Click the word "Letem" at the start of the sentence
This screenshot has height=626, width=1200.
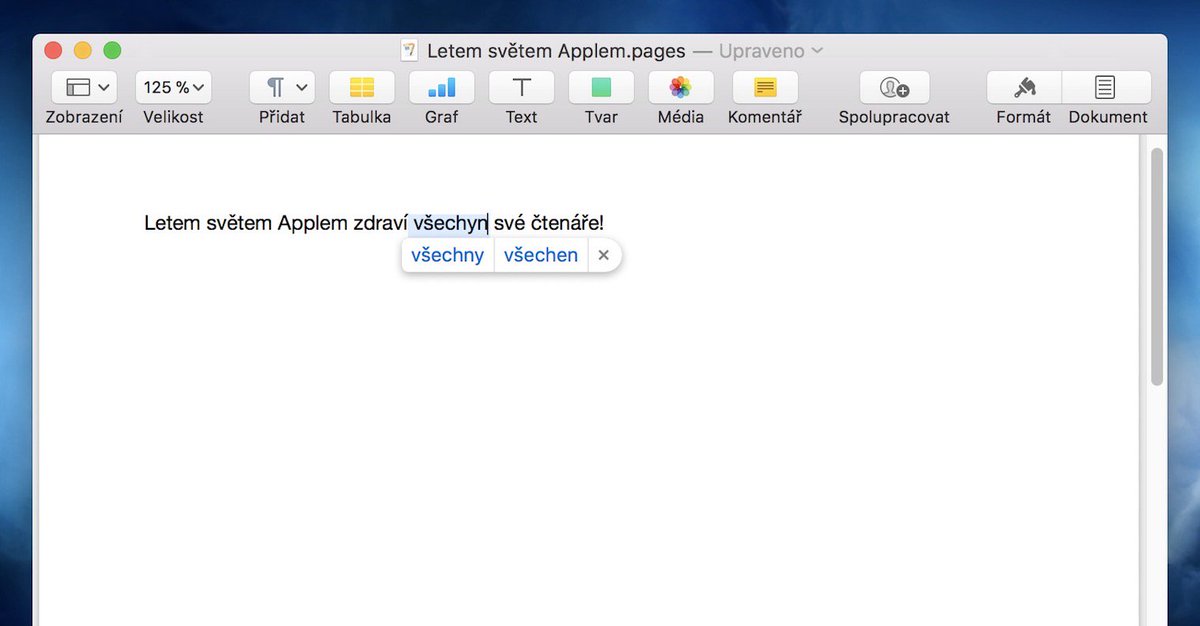172,223
